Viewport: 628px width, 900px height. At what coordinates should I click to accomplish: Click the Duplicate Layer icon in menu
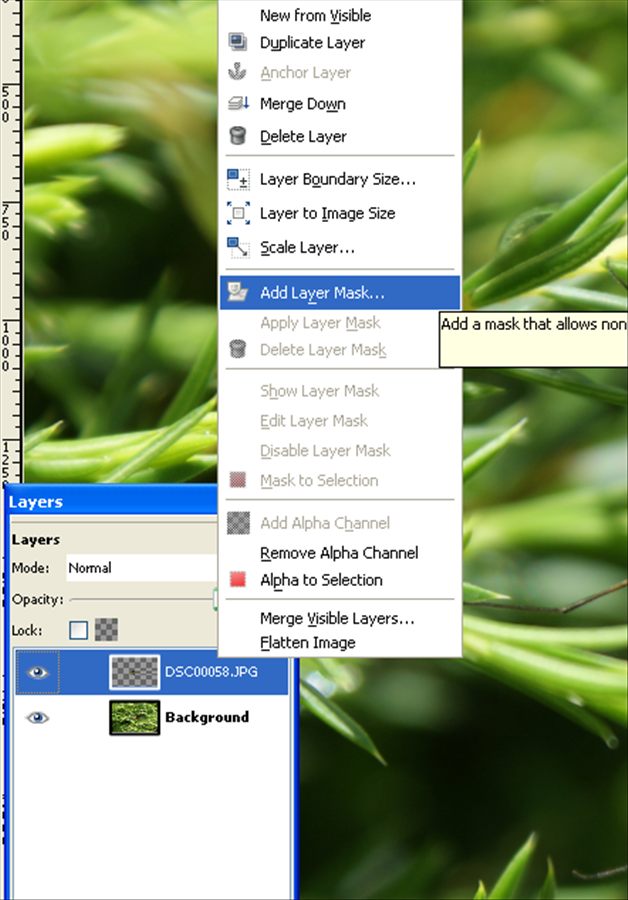238,42
